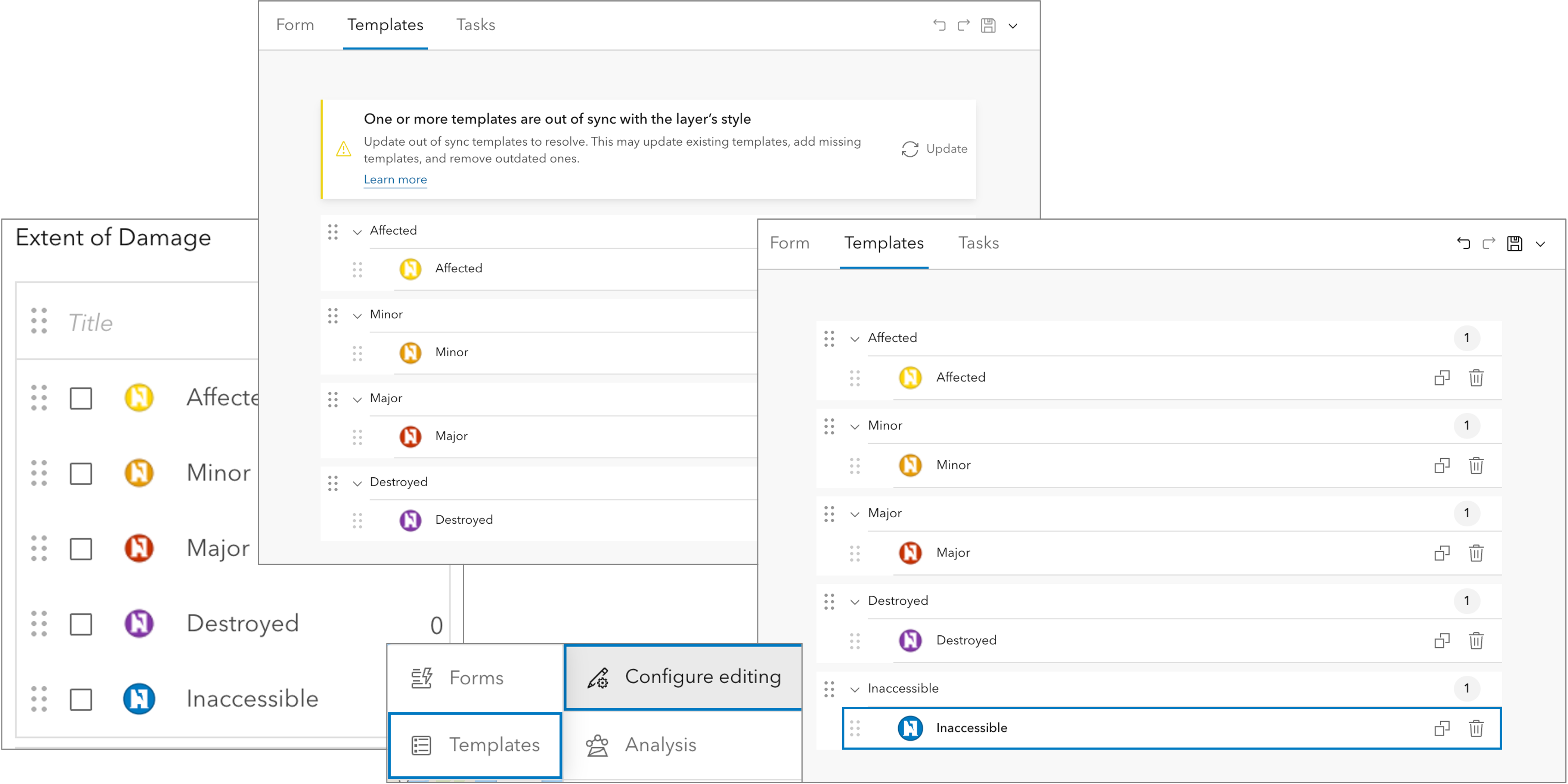Check the checkbox next to Destroyed

(x=80, y=623)
